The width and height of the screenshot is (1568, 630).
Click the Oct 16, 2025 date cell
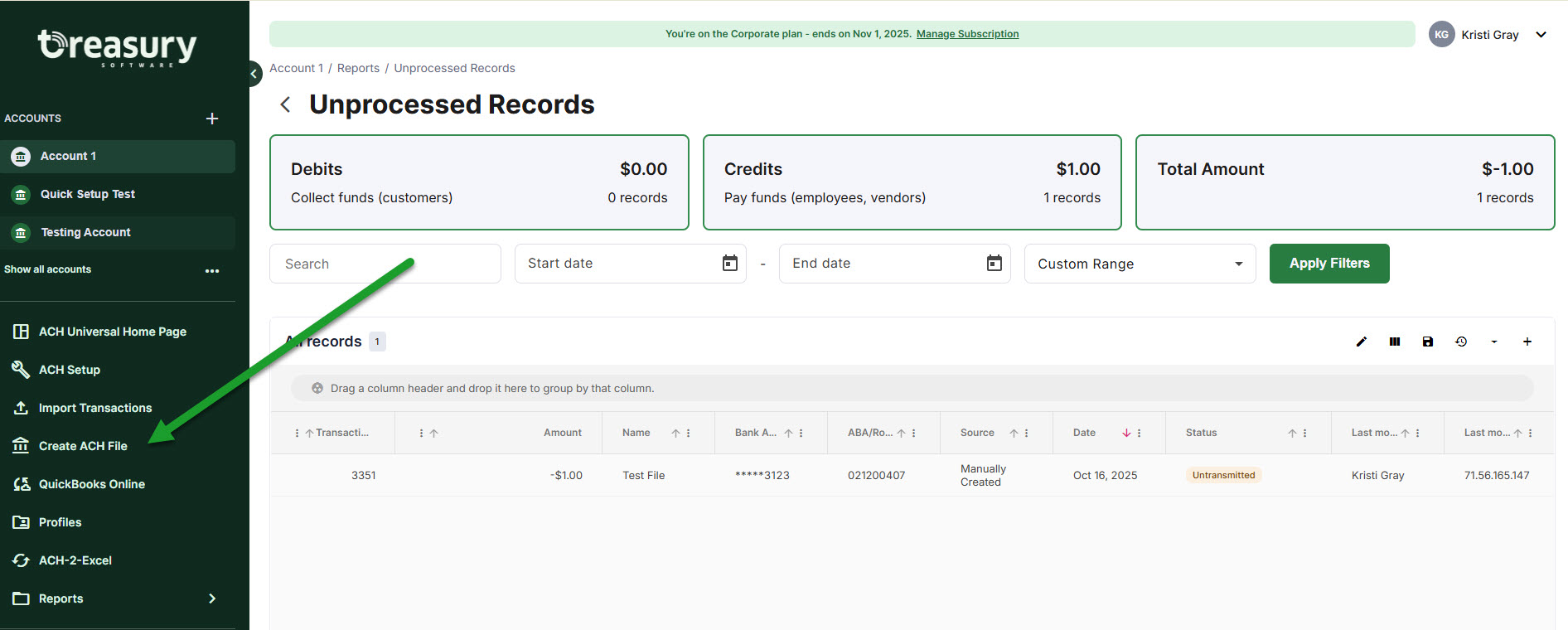(1106, 476)
